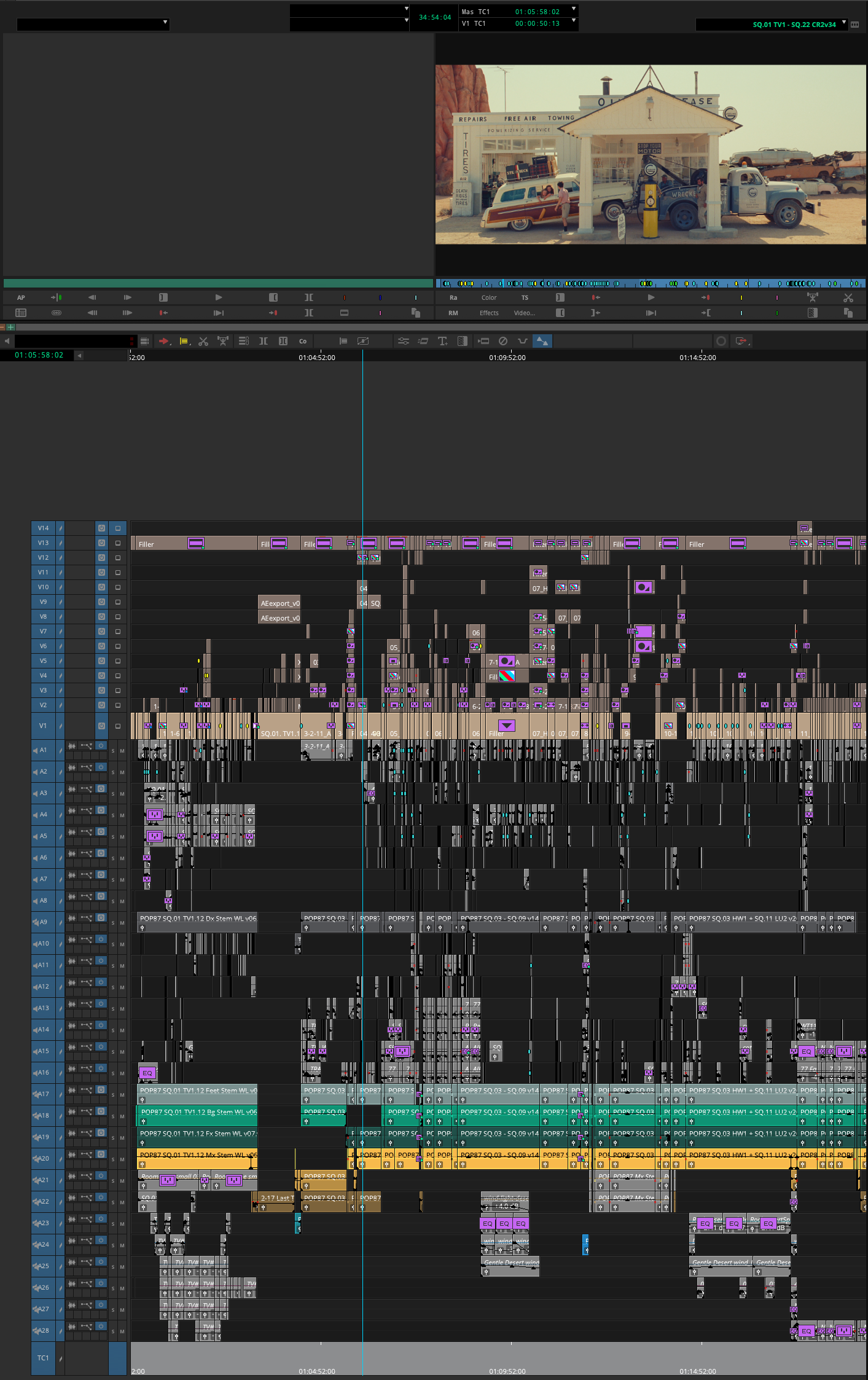Toggle the V9 track monitor square
The width and height of the screenshot is (868, 1380).
click(x=118, y=602)
